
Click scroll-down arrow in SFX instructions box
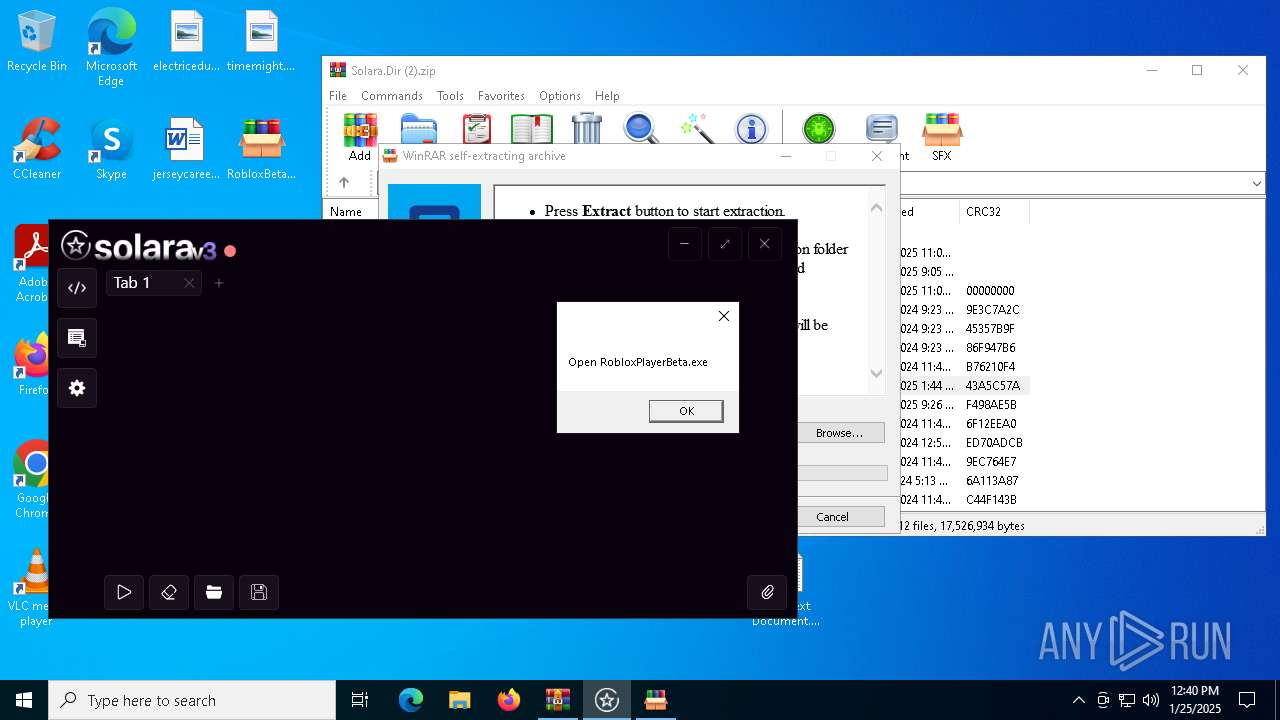pos(876,373)
